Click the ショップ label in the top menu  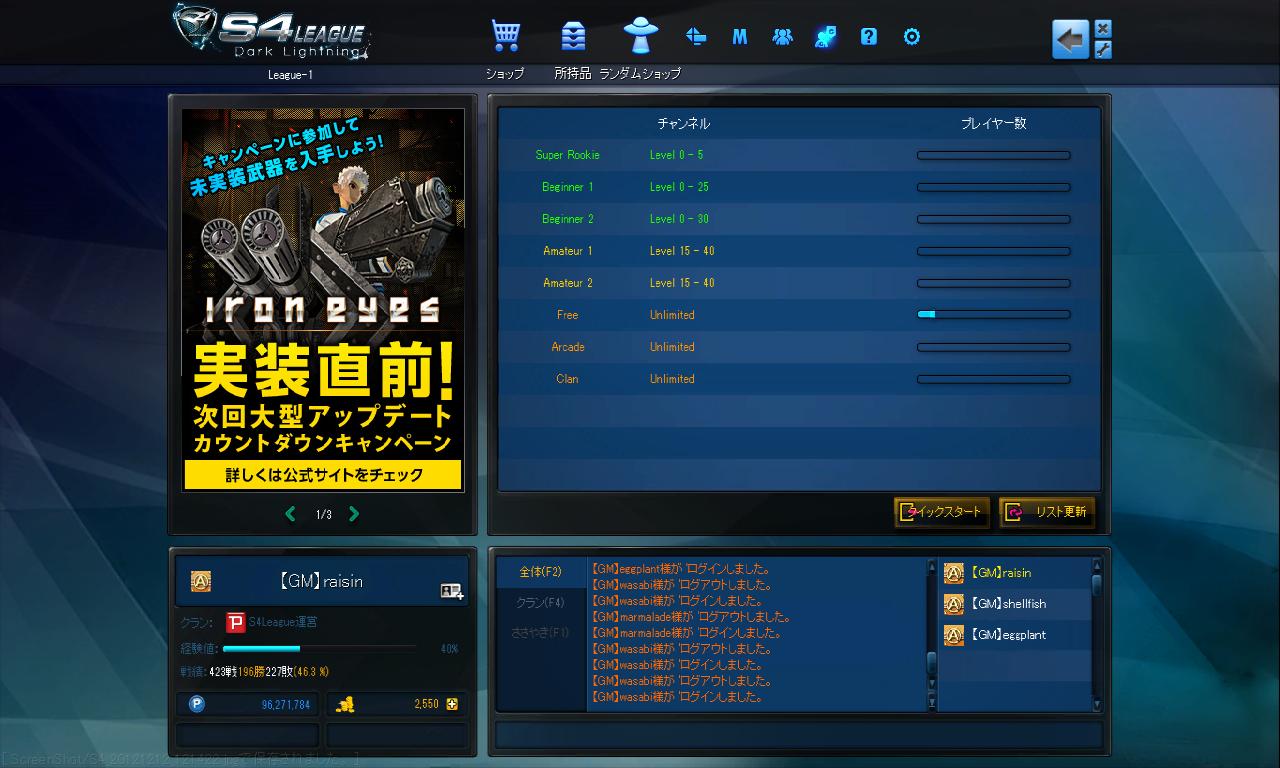(505, 74)
